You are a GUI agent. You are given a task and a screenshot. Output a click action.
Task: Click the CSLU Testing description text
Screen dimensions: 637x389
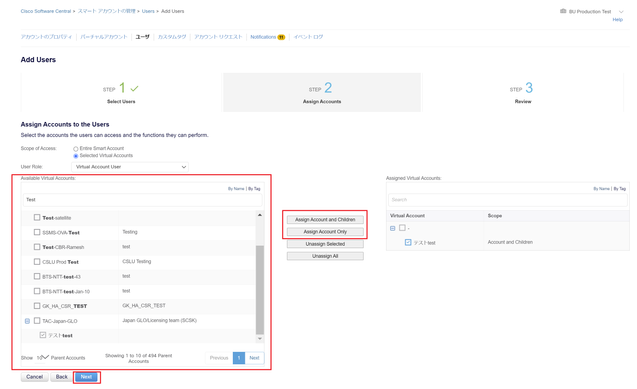click(x=137, y=261)
